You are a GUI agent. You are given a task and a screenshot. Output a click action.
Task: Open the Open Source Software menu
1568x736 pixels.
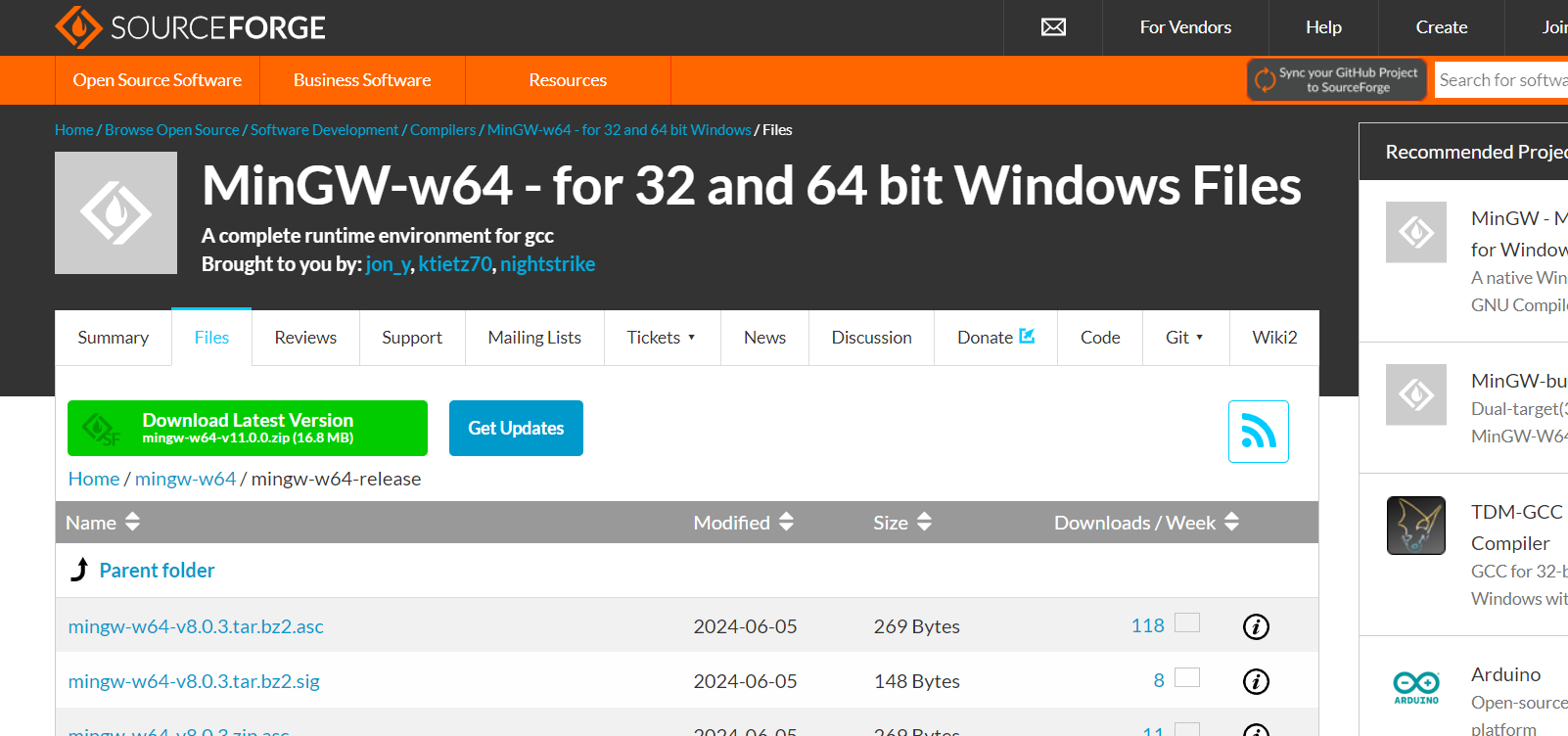(x=158, y=80)
